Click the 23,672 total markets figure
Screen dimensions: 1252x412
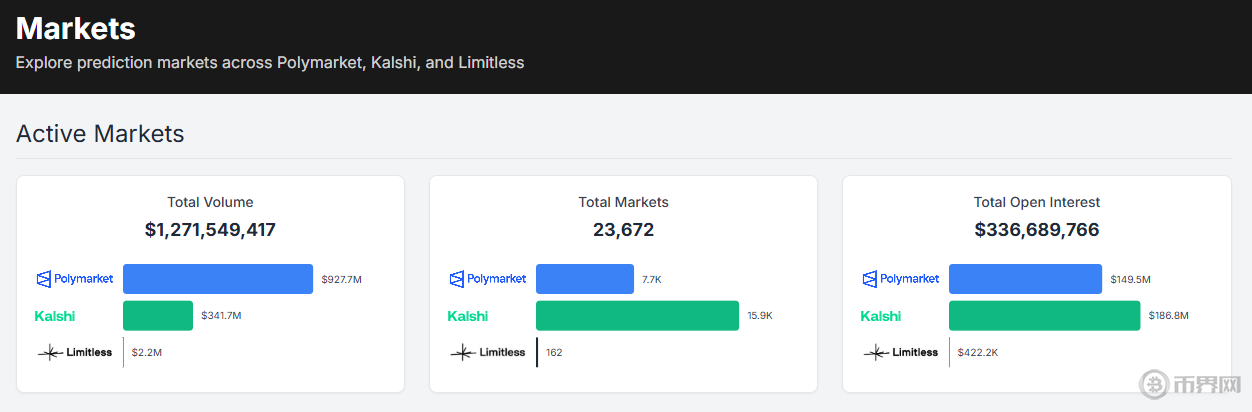point(623,230)
